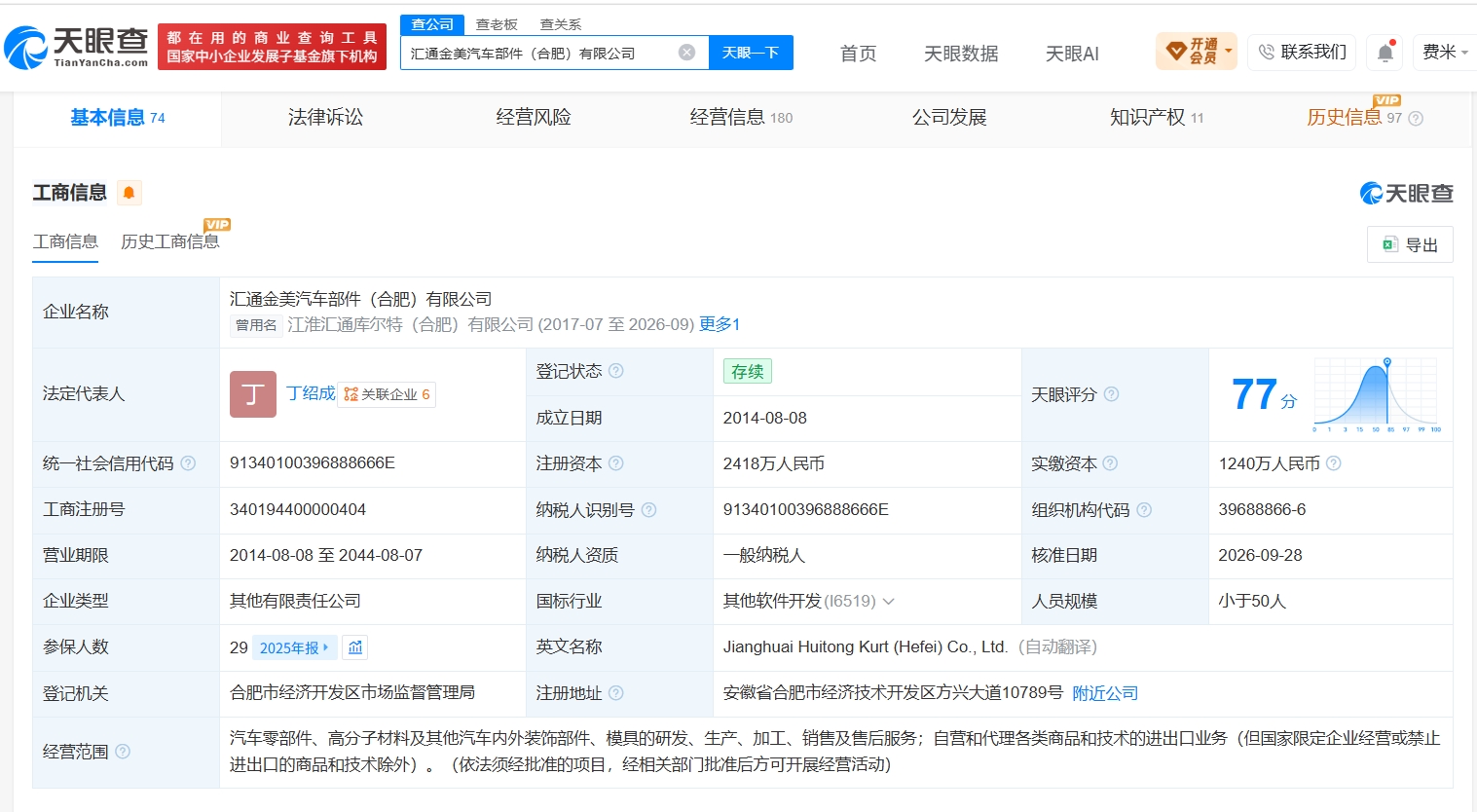Go to 天眼数据 in top navigation
Image resolution: width=1477 pixels, height=812 pixels.
961,54
